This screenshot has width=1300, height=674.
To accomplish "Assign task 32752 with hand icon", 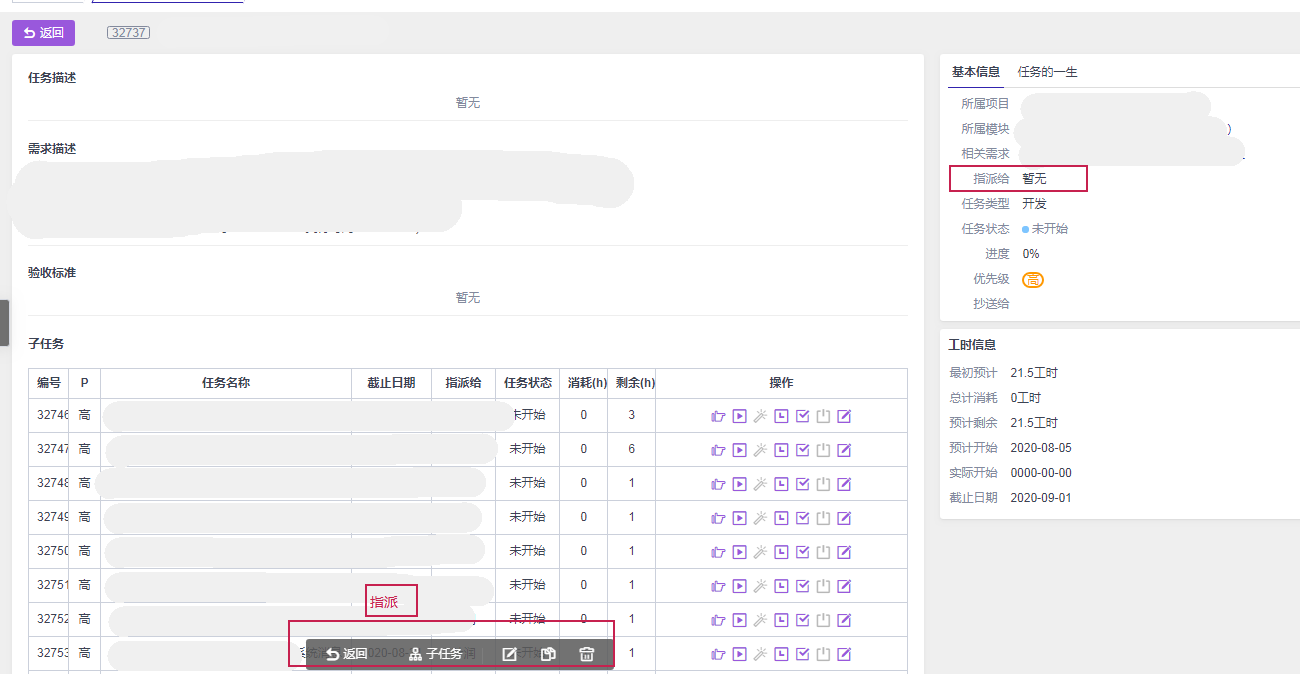I will click(717, 620).
